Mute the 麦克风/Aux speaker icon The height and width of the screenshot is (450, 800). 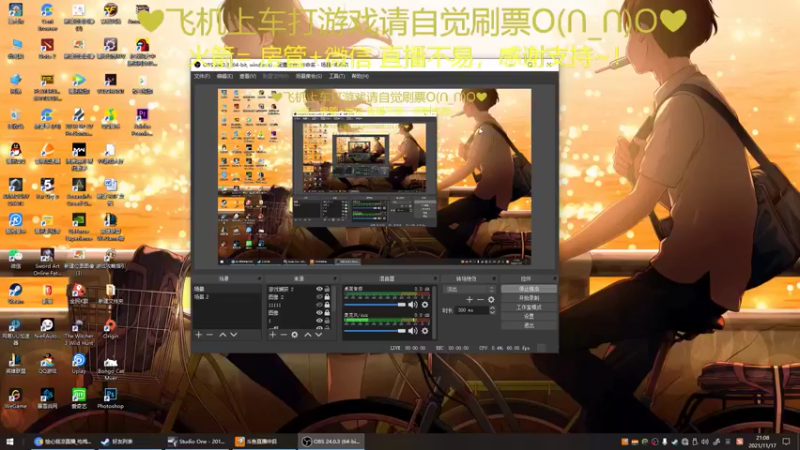pos(413,331)
